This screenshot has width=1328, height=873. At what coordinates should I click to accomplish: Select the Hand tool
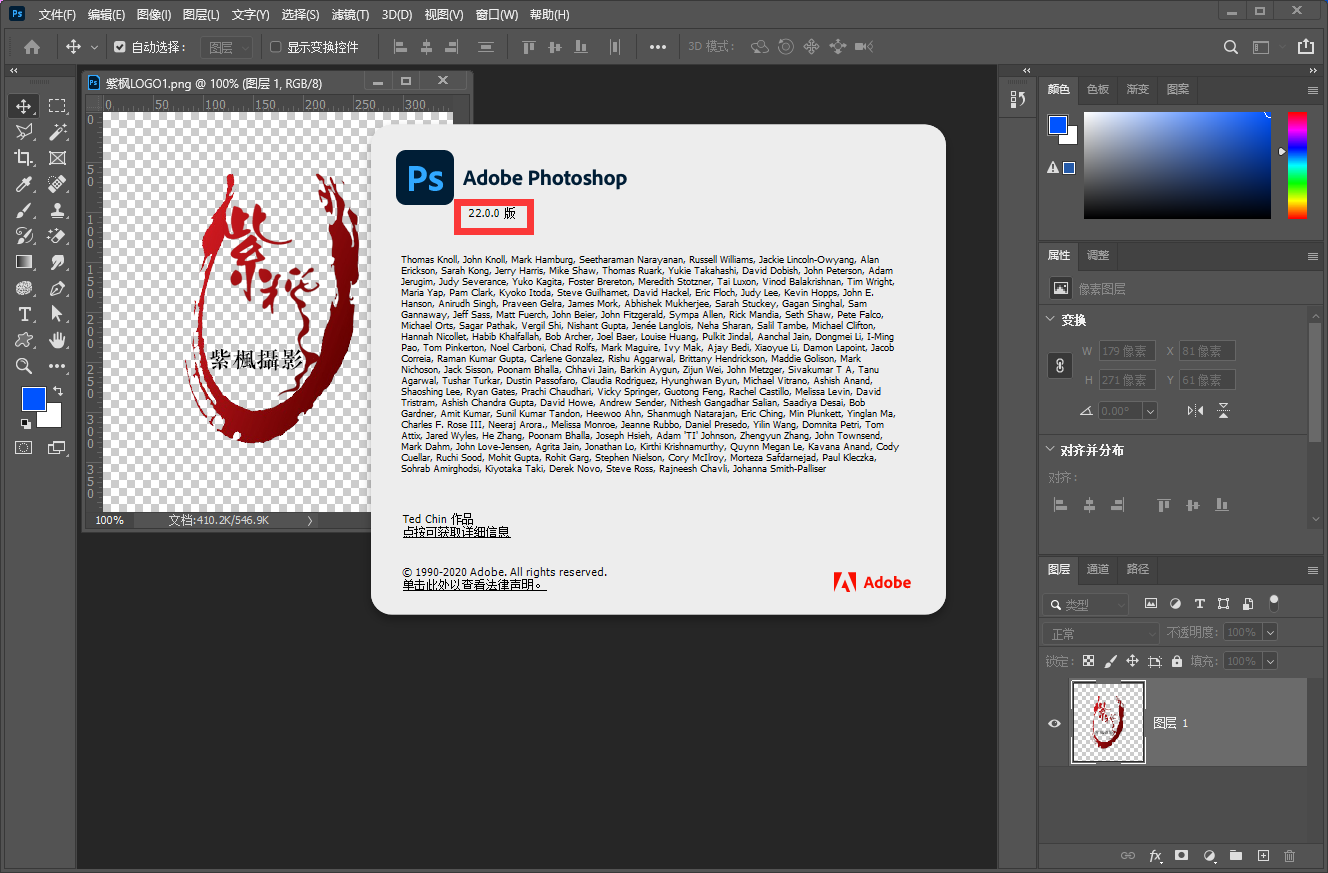57,340
